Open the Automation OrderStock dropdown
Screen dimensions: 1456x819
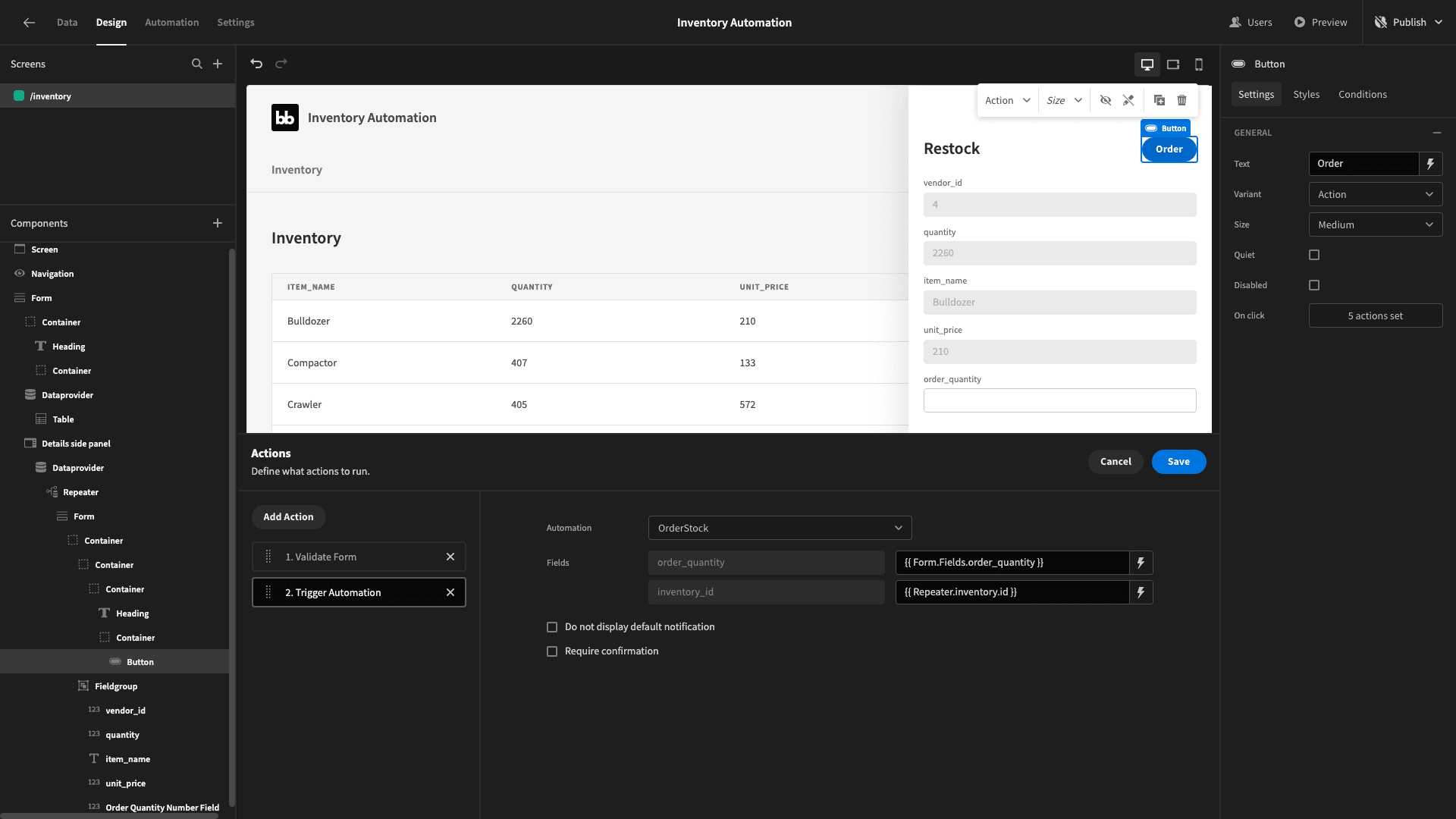780,528
